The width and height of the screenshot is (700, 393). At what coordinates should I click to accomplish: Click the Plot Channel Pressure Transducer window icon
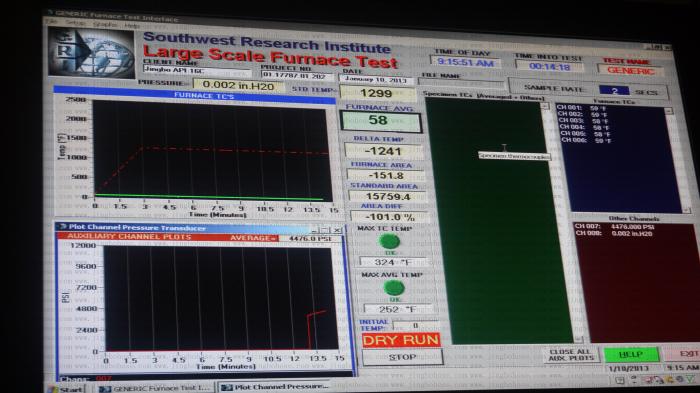click(x=63, y=226)
